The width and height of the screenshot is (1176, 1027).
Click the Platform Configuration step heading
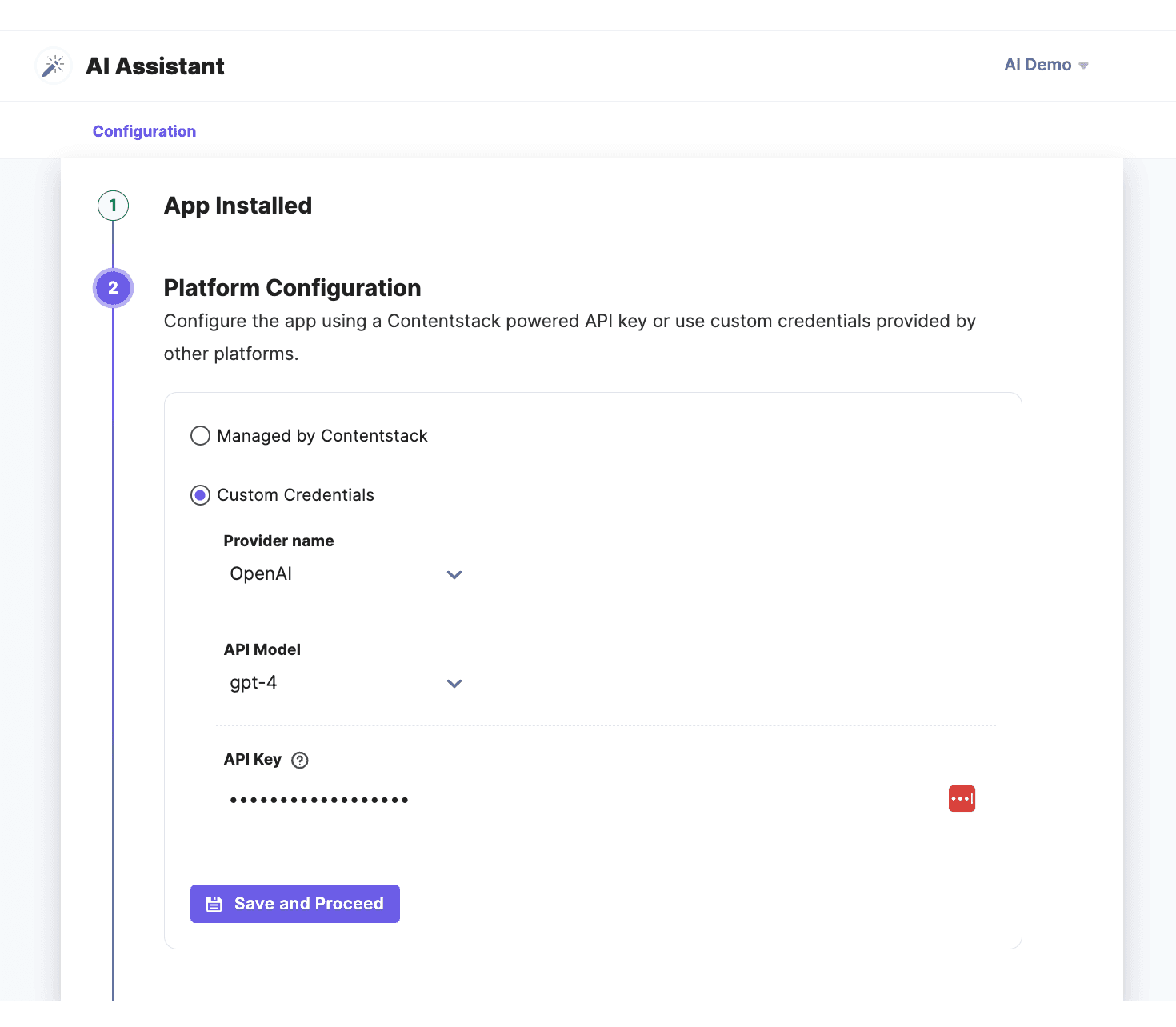(x=292, y=288)
